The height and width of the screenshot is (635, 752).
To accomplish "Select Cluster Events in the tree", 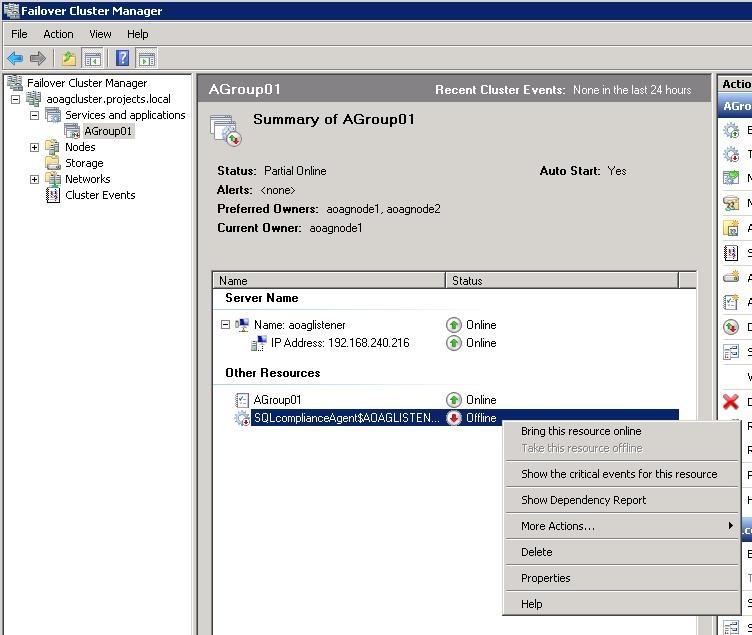I will (x=100, y=195).
